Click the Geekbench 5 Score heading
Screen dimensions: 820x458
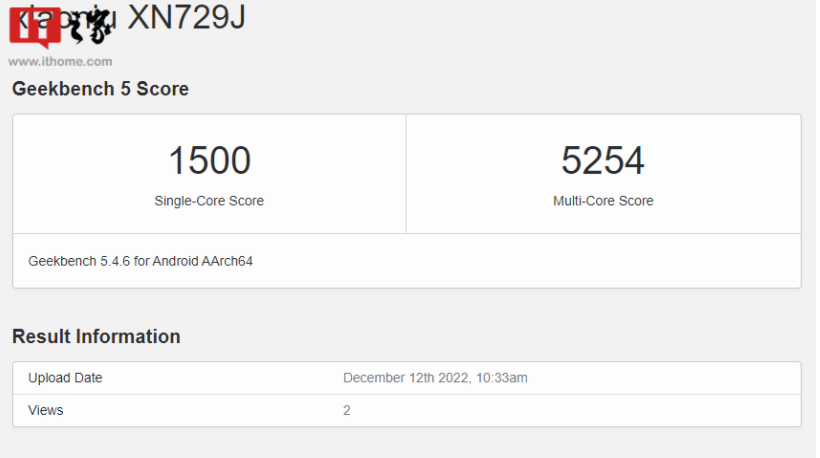[100, 89]
